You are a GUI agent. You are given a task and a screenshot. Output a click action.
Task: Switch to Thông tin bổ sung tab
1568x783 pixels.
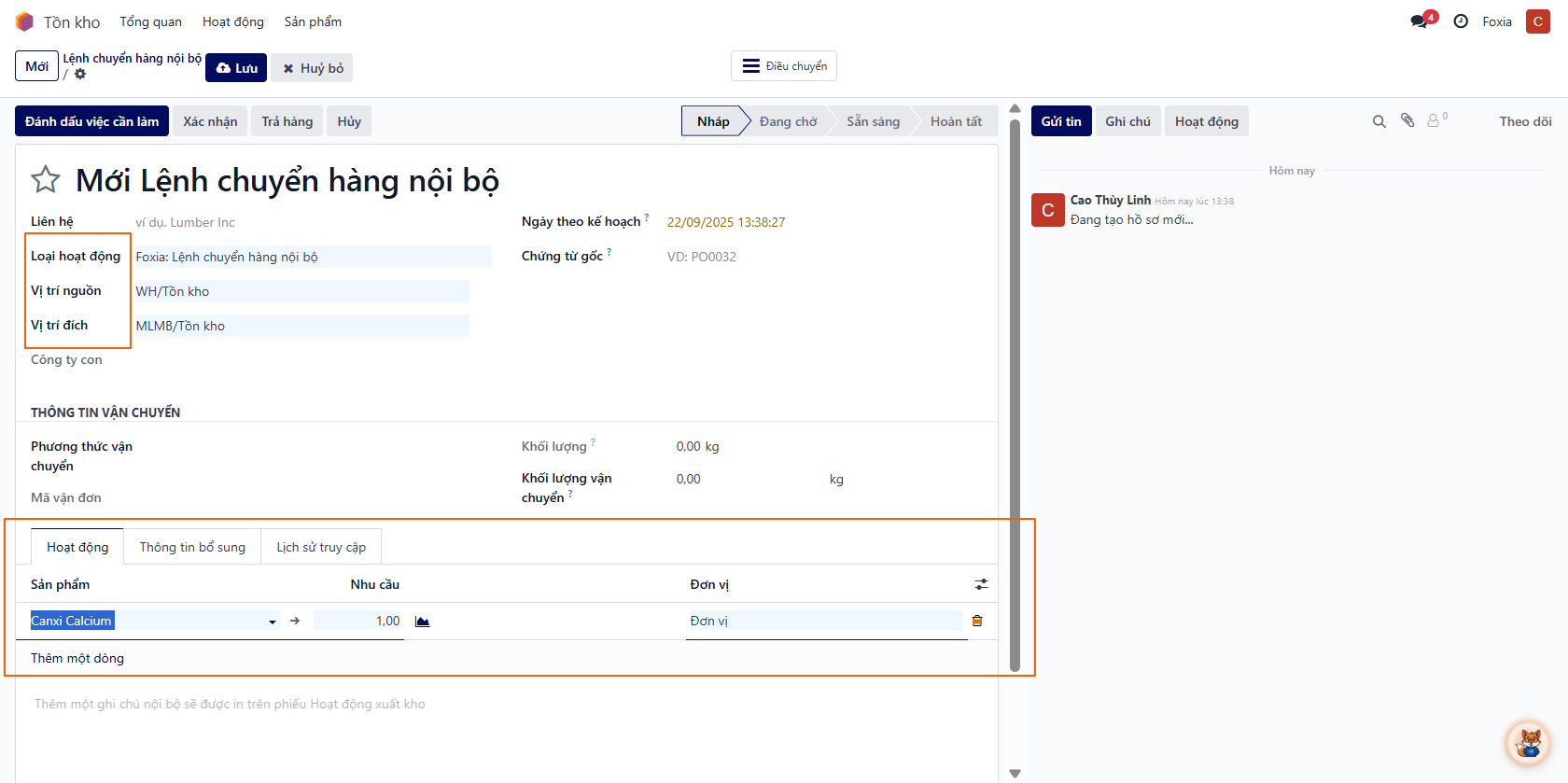click(x=192, y=547)
